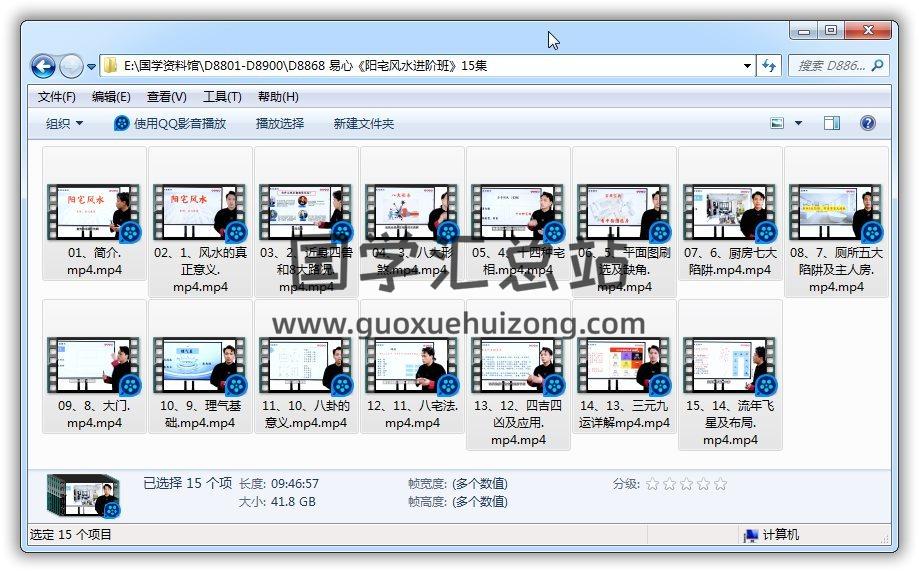
Task: Click 长度: 09:46:57 in details pane
Action: [278, 484]
